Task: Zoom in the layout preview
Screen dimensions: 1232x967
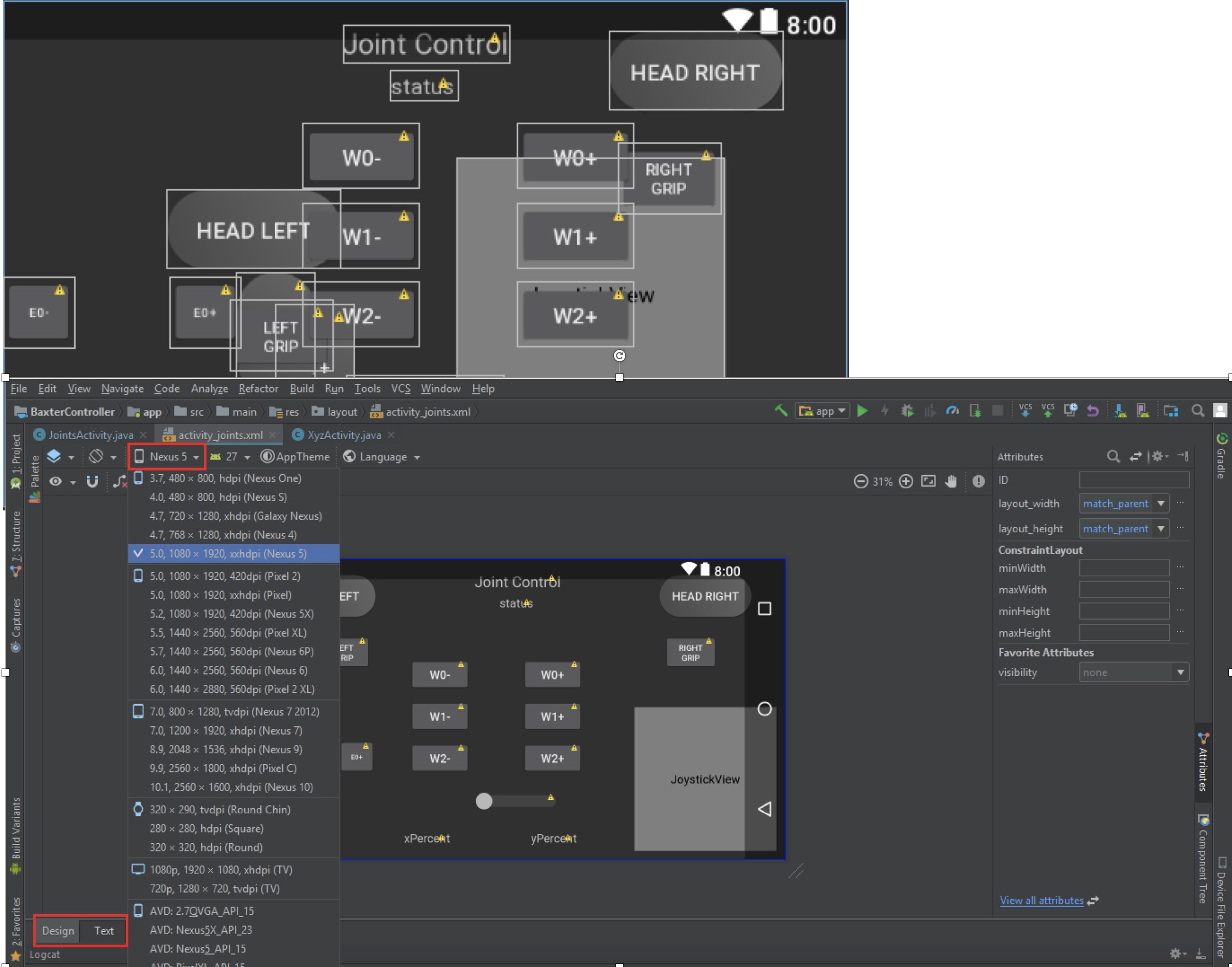Action: (x=906, y=481)
